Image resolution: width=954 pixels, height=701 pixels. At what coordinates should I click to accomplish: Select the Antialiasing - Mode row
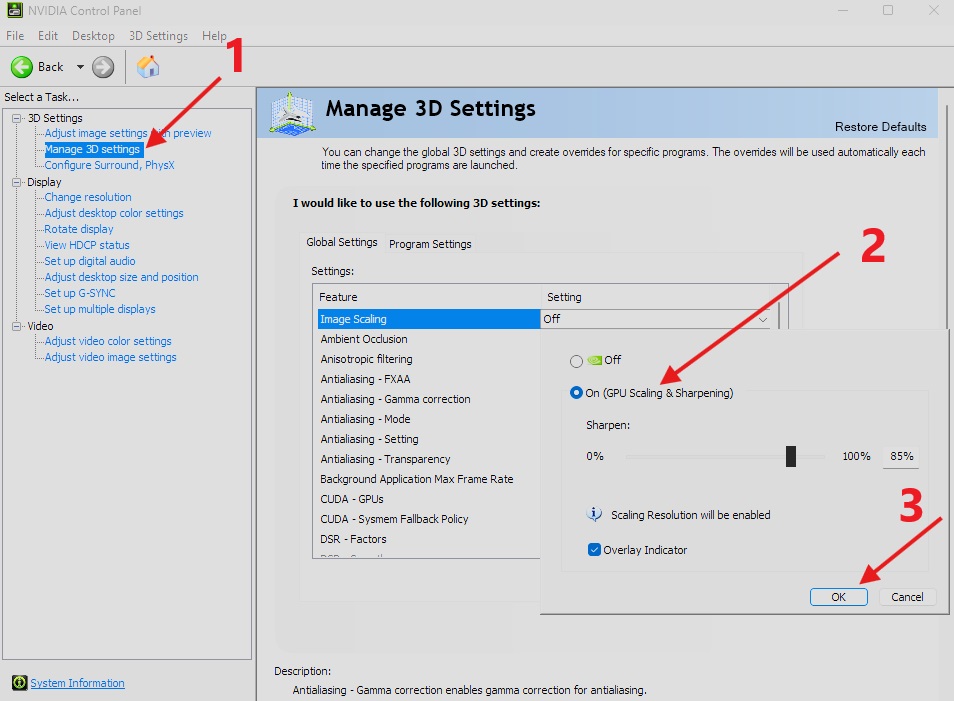(x=428, y=419)
